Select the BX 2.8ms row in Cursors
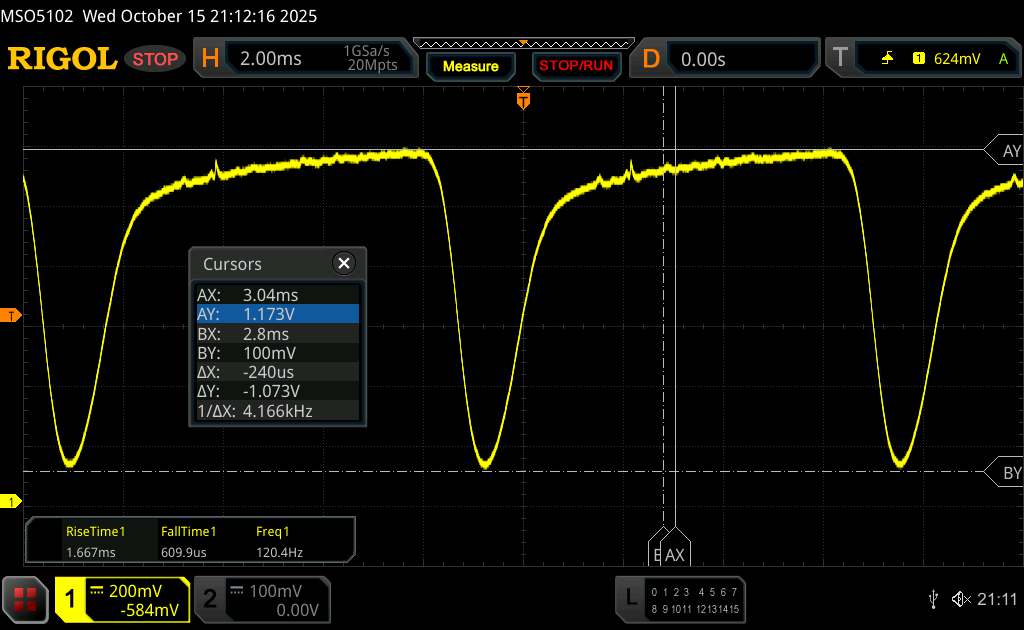Viewport: 1024px width, 630px height. coord(277,334)
